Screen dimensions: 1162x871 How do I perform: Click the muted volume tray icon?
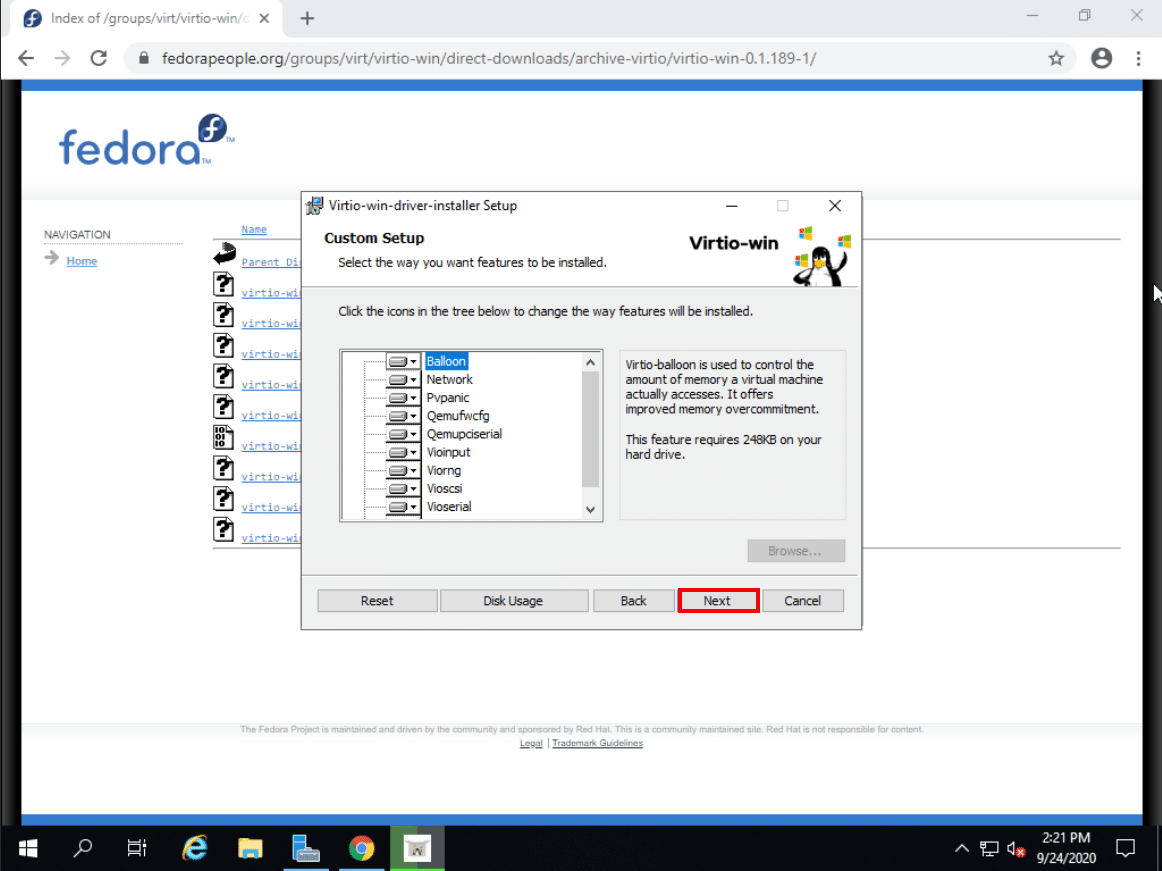click(x=1016, y=848)
